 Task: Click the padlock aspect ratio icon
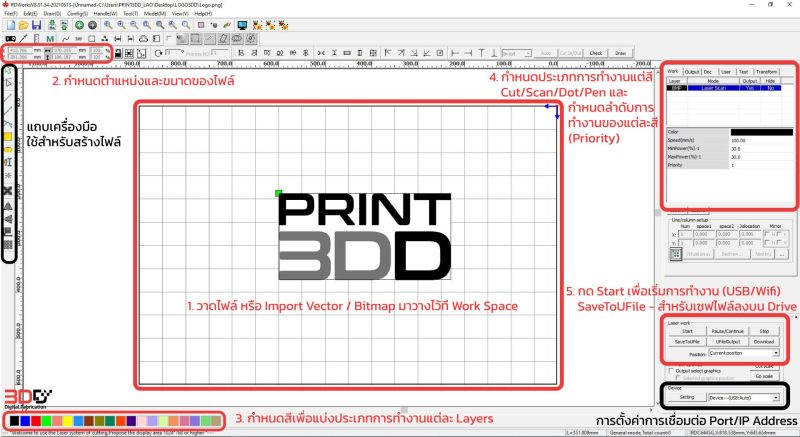(x=118, y=53)
